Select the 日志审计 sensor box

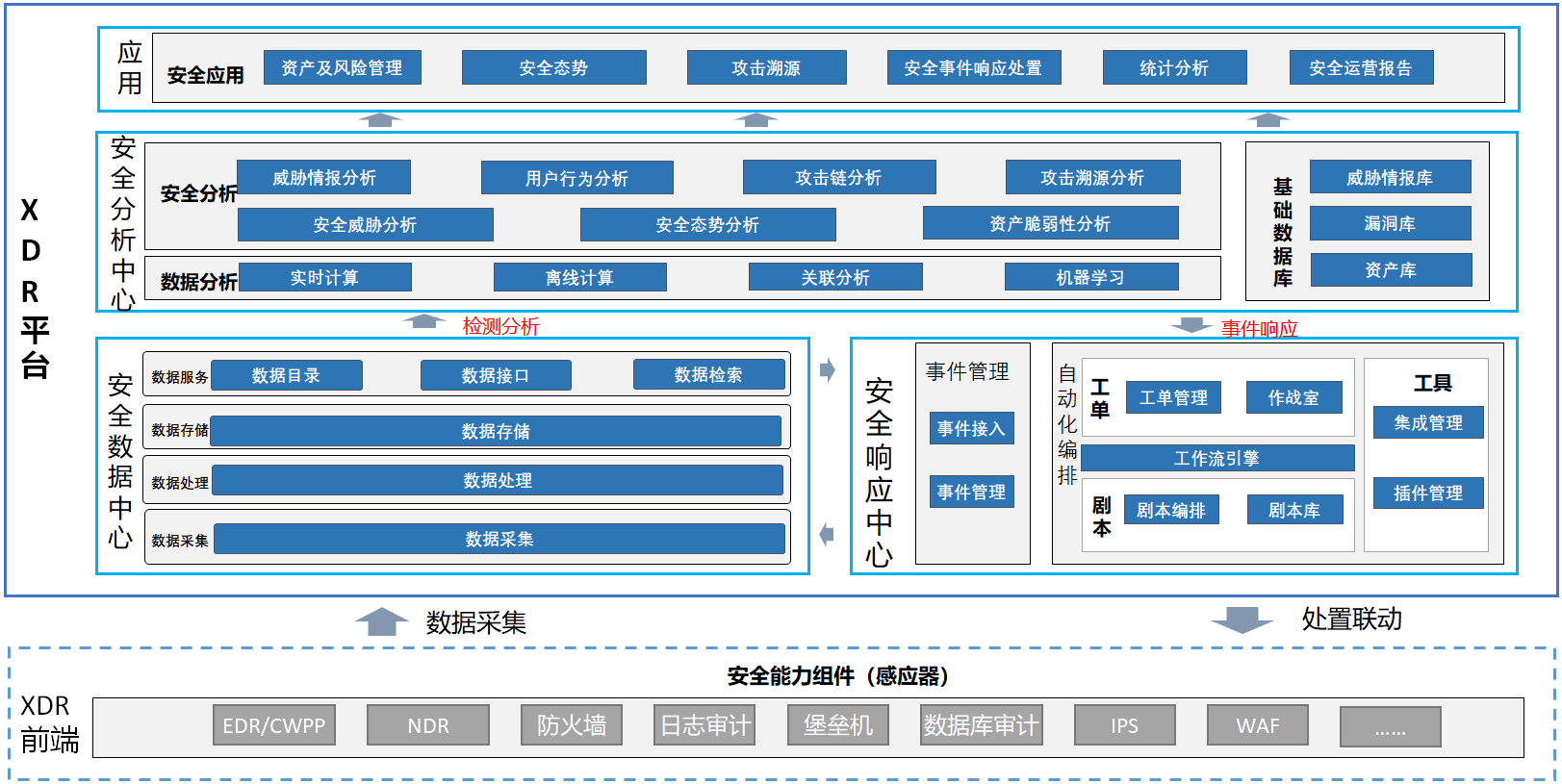[x=704, y=725]
